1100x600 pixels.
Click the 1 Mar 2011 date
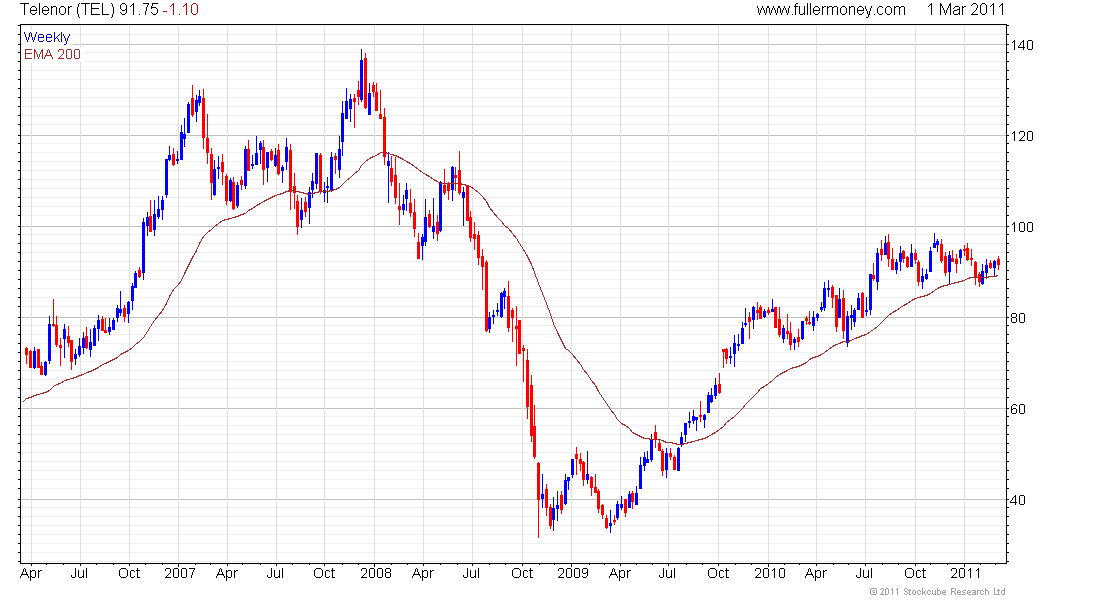(x=965, y=10)
